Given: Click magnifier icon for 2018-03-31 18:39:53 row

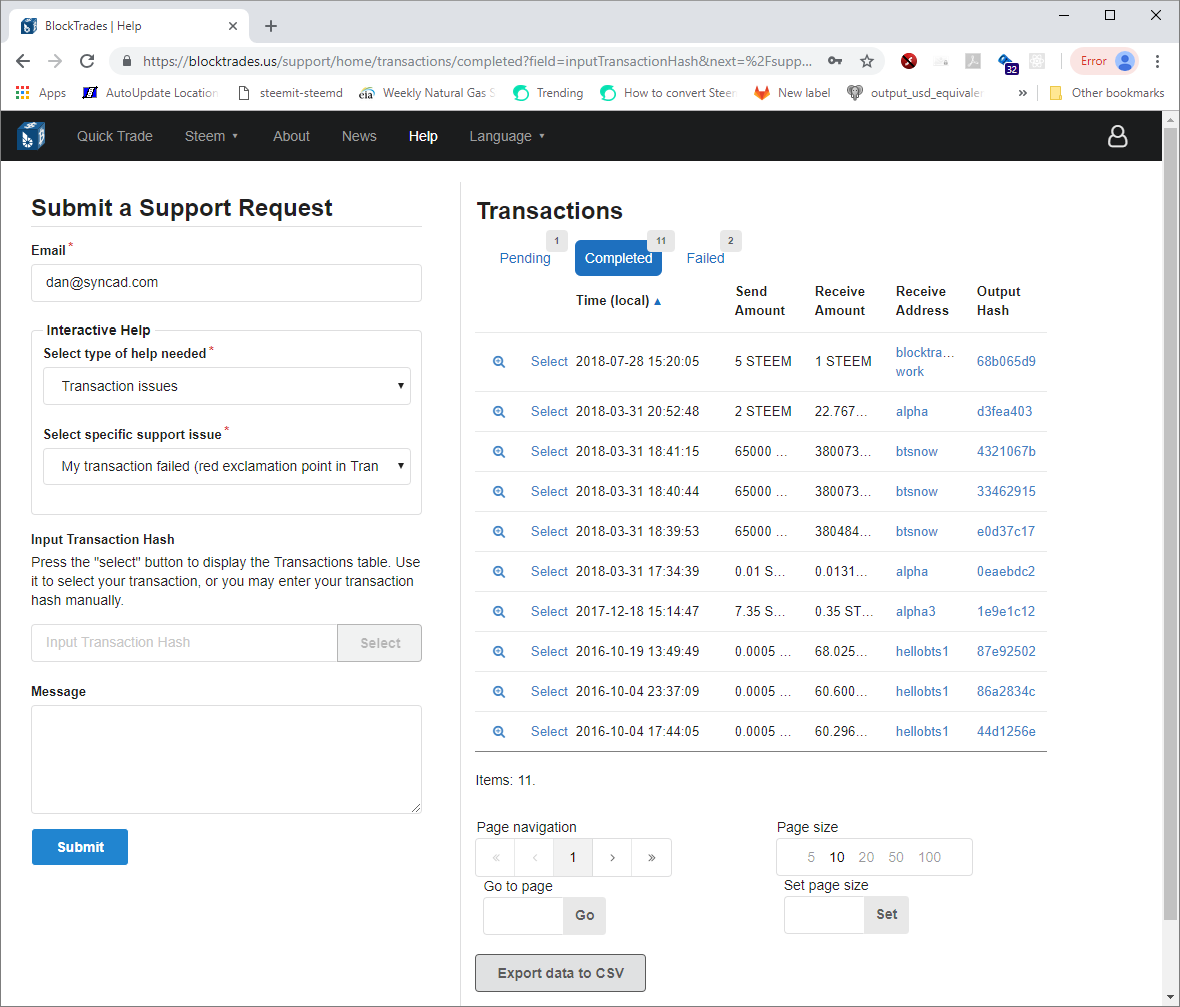Looking at the screenshot, I should click(499, 531).
